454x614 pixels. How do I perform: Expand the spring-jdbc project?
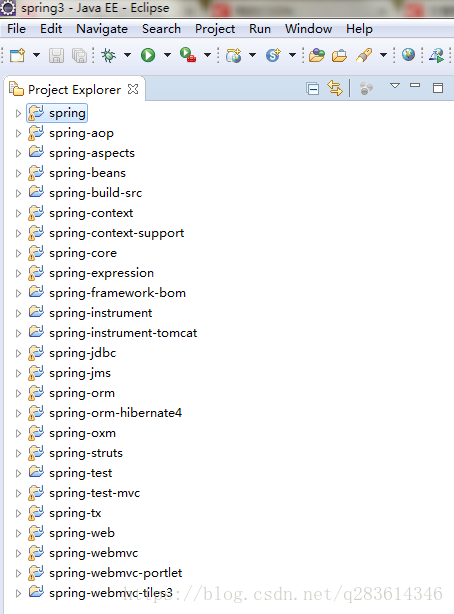coord(18,353)
